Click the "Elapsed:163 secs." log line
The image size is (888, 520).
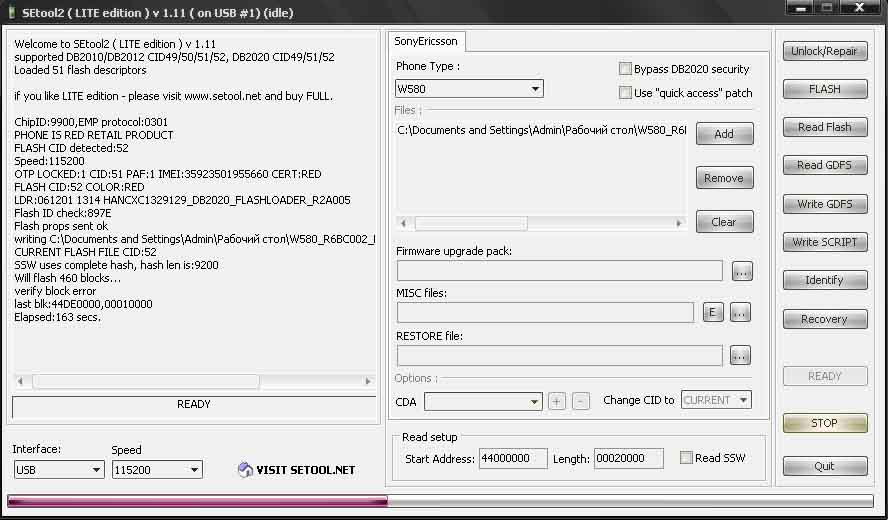pyautogui.click(x=57, y=317)
